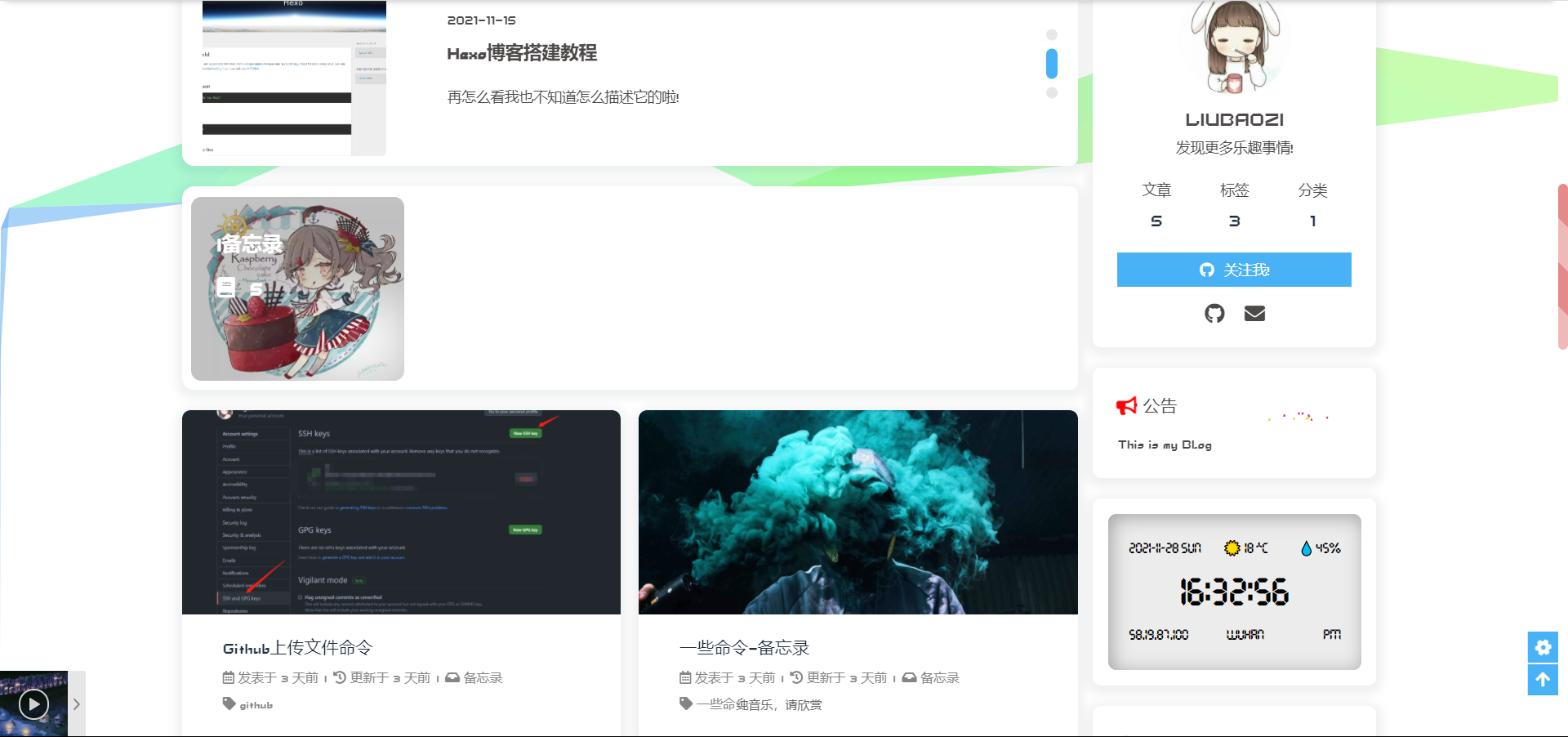Select the active blue carousel pagination bullet
The height and width of the screenshot is (737, 1568).
point(1052,64)
